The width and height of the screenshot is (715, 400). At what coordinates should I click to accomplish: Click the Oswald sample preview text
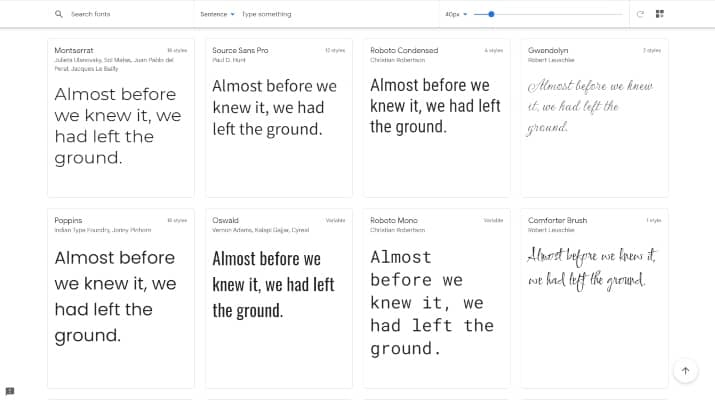273,285
